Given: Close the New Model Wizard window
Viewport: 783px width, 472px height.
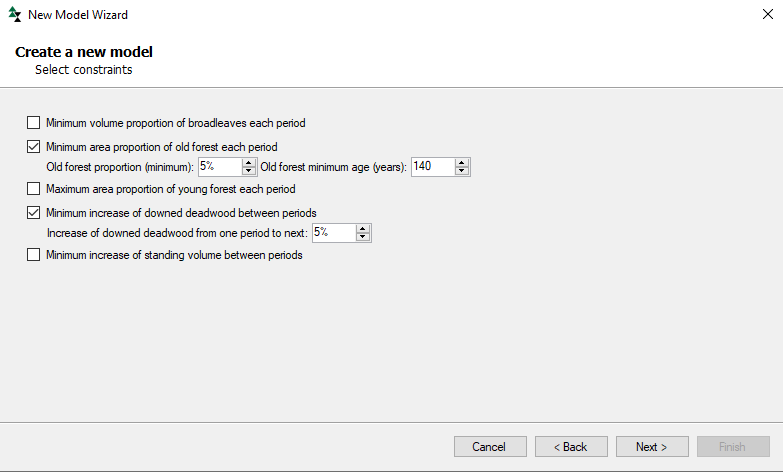Looking at the screenshot, I should tap(768, 14).
